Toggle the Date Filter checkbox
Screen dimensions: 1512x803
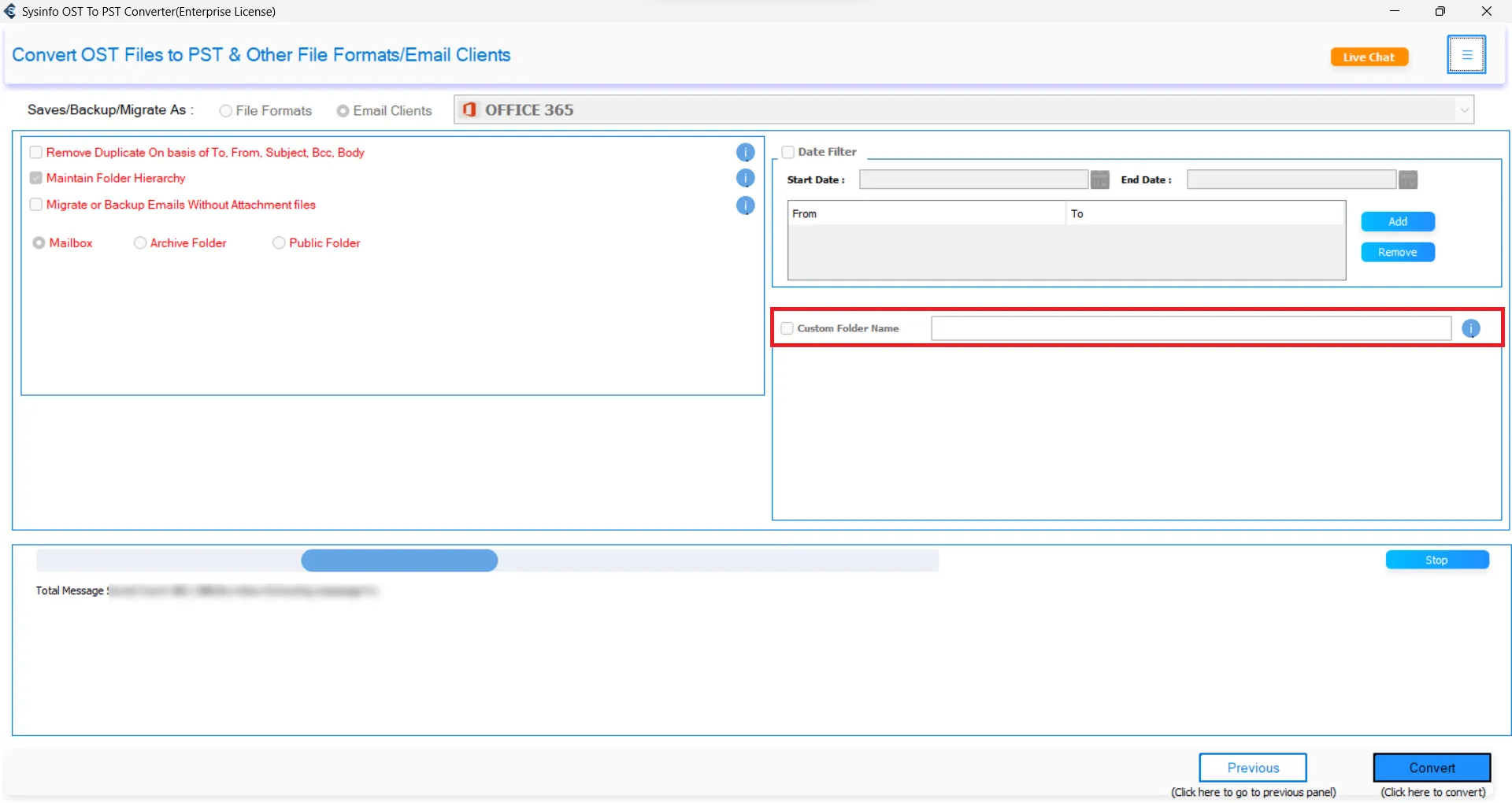[x=787, y=152]
